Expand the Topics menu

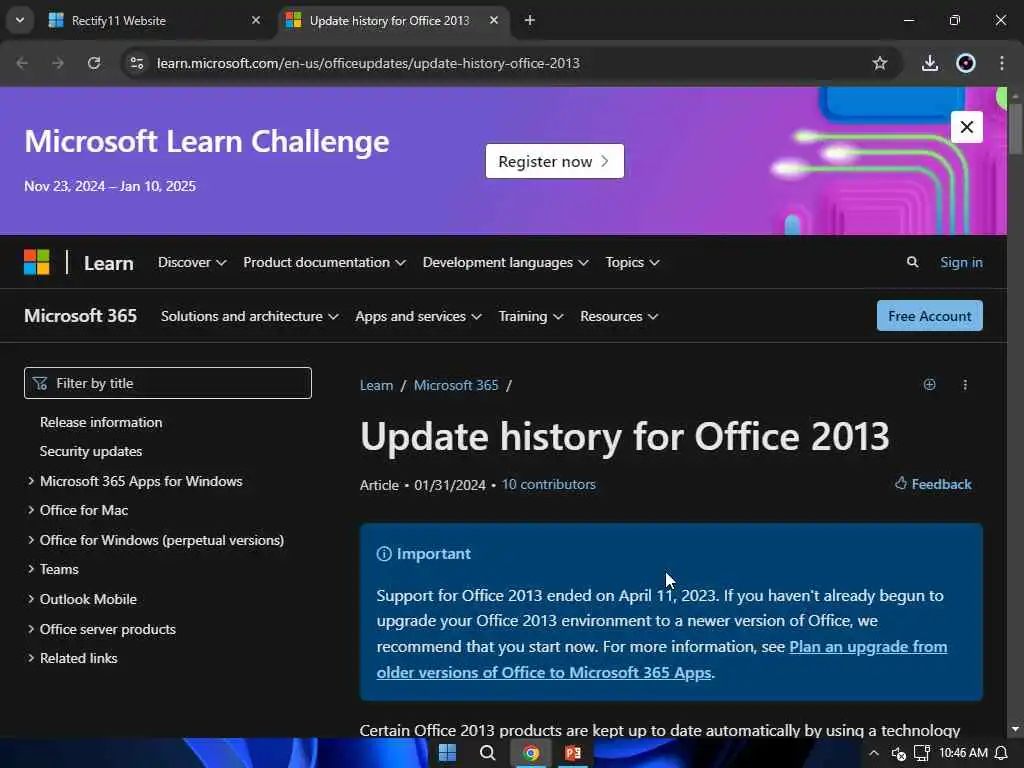[x=632, y=263]
